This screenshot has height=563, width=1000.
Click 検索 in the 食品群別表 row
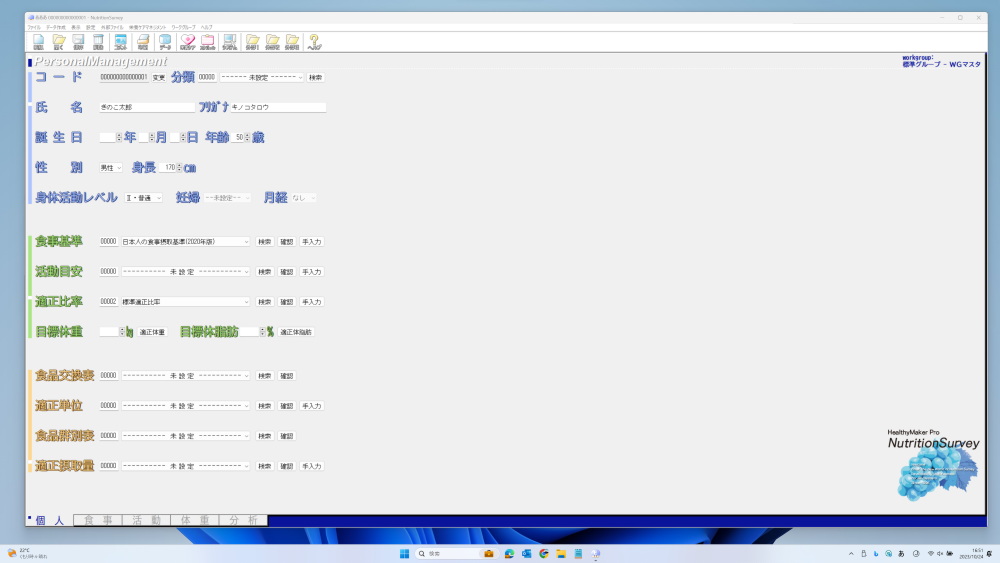pos(264,436)
